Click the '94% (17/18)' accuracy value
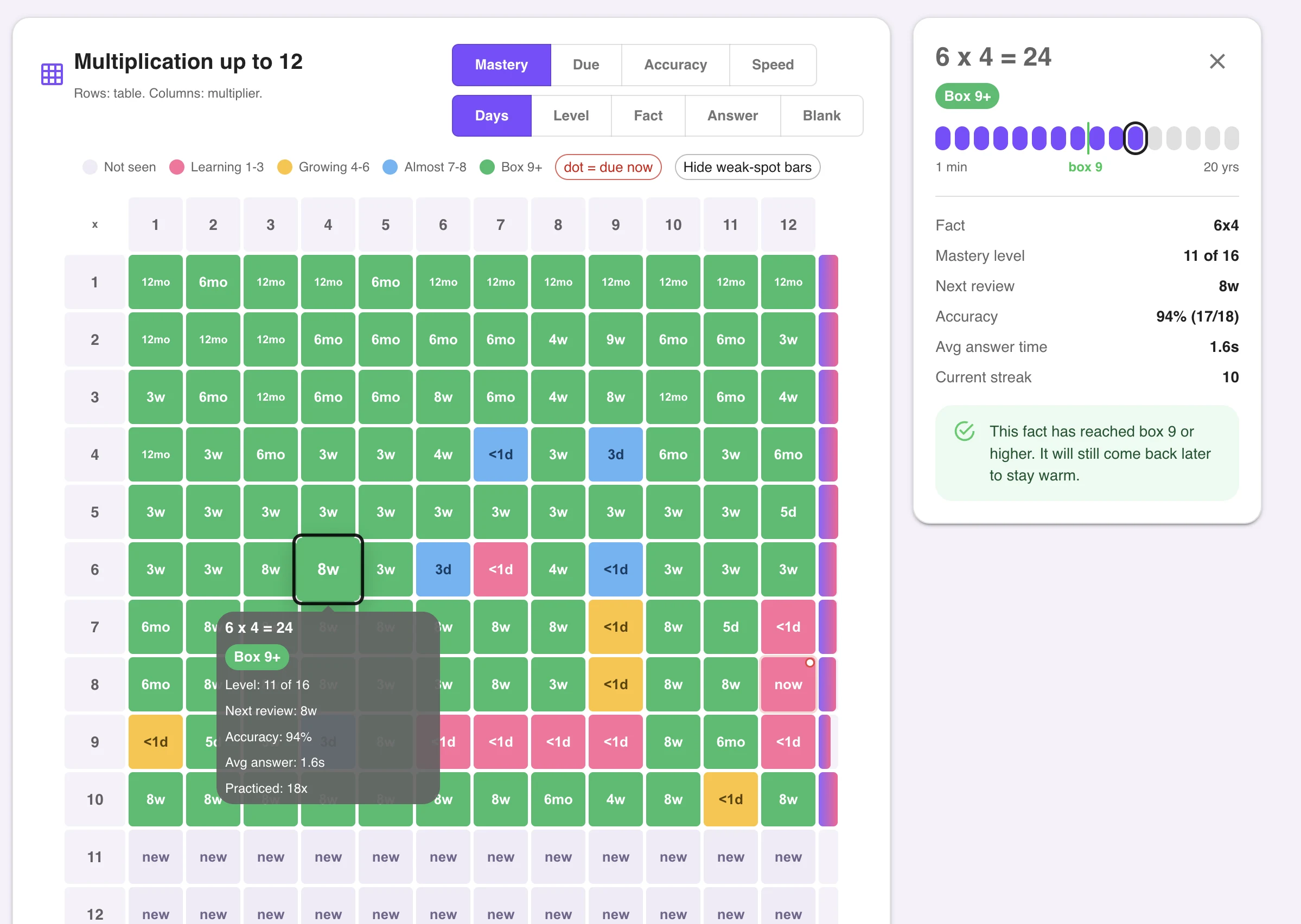This screenshot has width=1301, height=924. coord(1197,317)
